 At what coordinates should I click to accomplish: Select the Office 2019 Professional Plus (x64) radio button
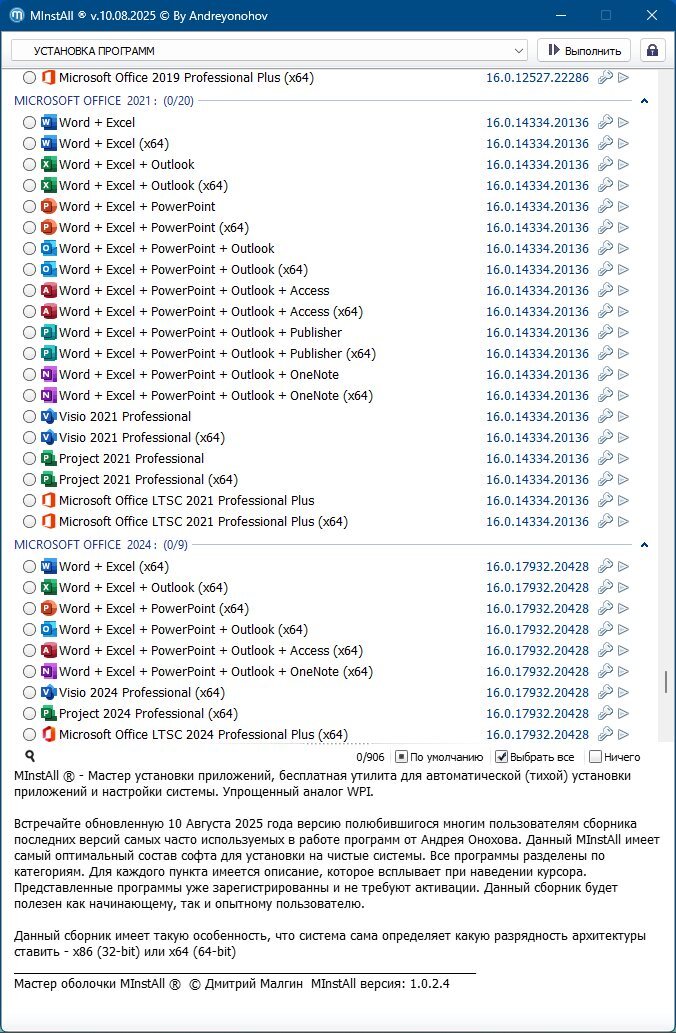click(x=29, y=78)
